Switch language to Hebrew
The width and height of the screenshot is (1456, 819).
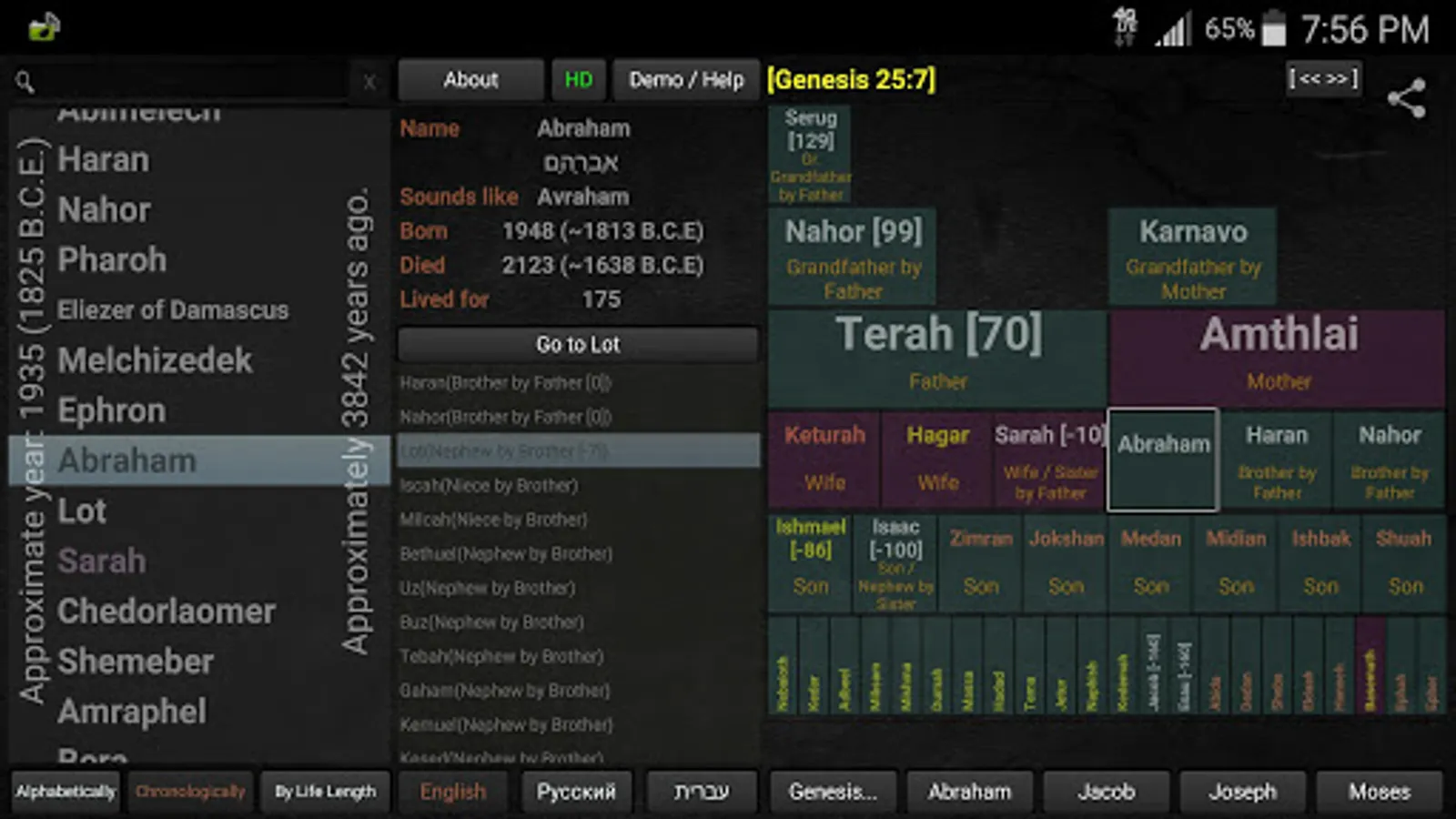coord(701,792)
